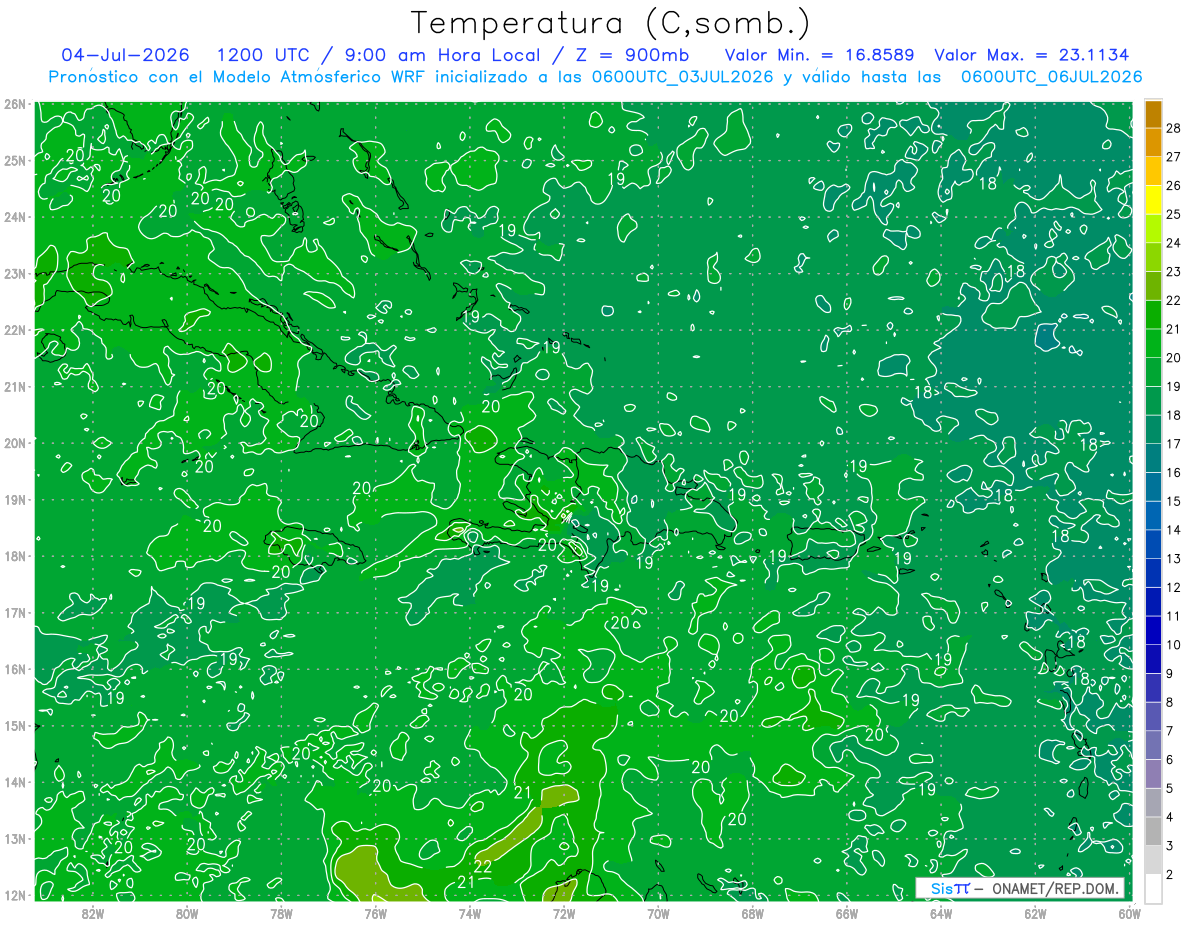
Task: Click the color scale label "10"
Action: click(1173, 644)
